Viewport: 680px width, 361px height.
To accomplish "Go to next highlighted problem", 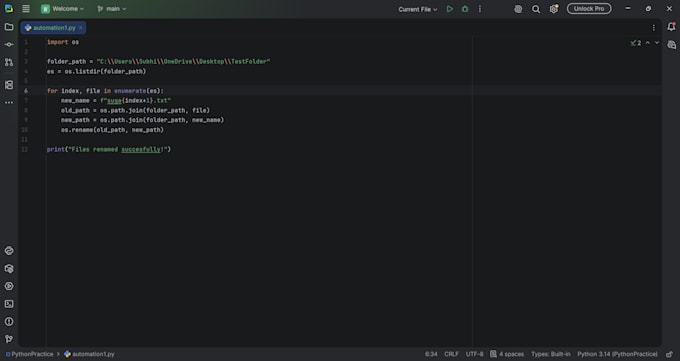I will [x=657, y=43].
